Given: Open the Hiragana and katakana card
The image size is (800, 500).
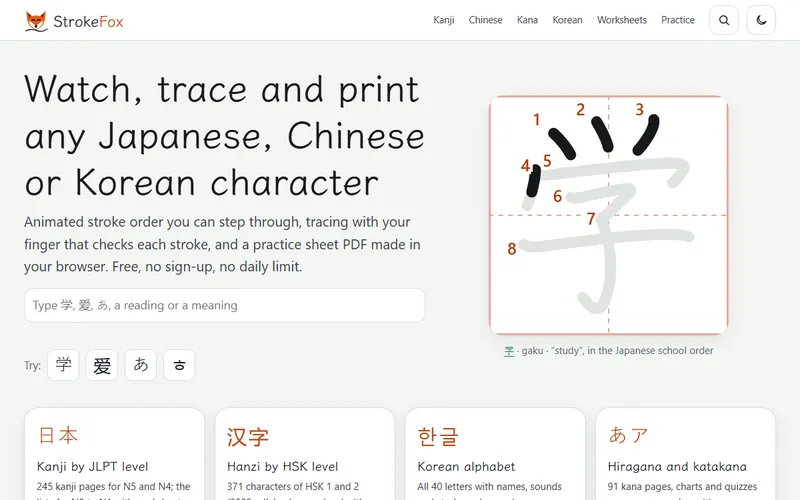Looking at the screenshot, I should click(x=685, y=454).
